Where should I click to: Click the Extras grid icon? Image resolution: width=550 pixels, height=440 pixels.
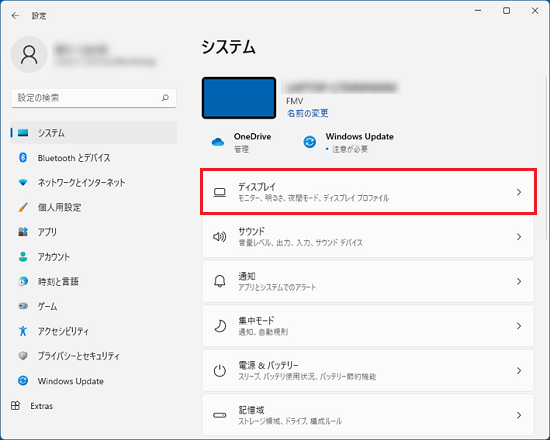coord(15,406)
